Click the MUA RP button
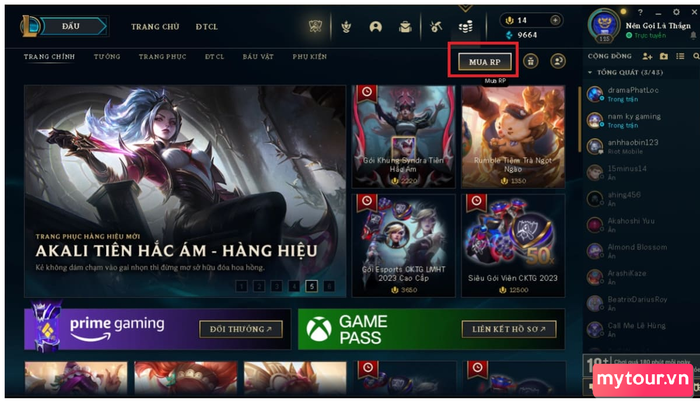 click(485, 62)
